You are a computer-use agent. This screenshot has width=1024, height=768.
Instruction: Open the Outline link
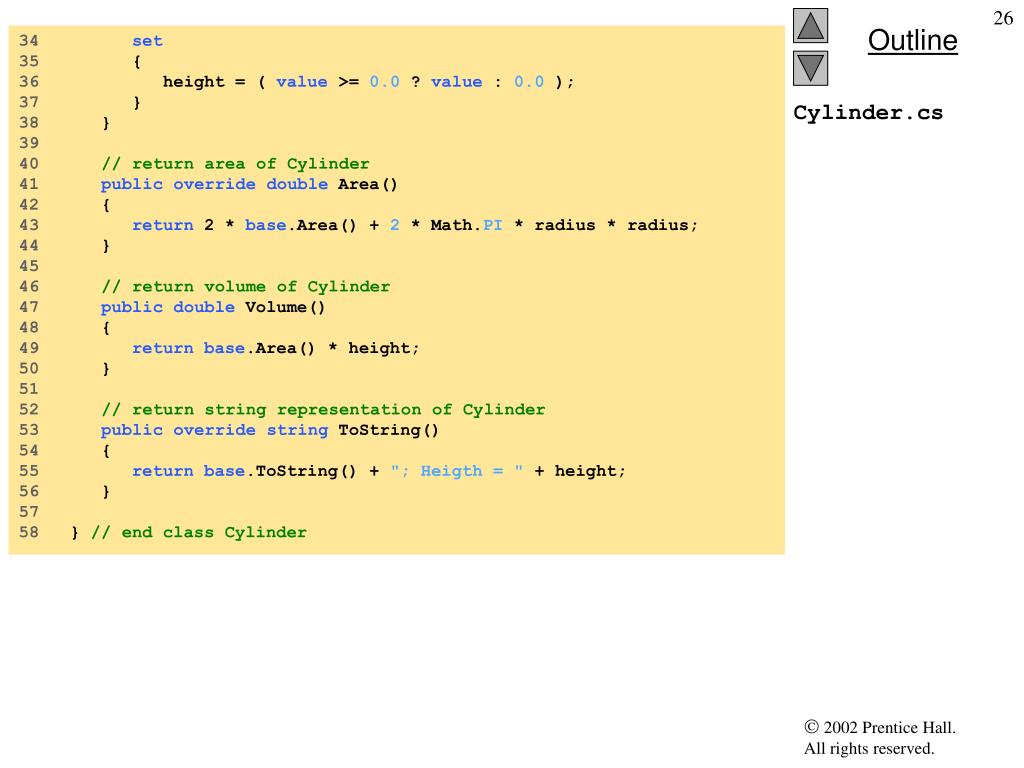(x=912, y=40)
